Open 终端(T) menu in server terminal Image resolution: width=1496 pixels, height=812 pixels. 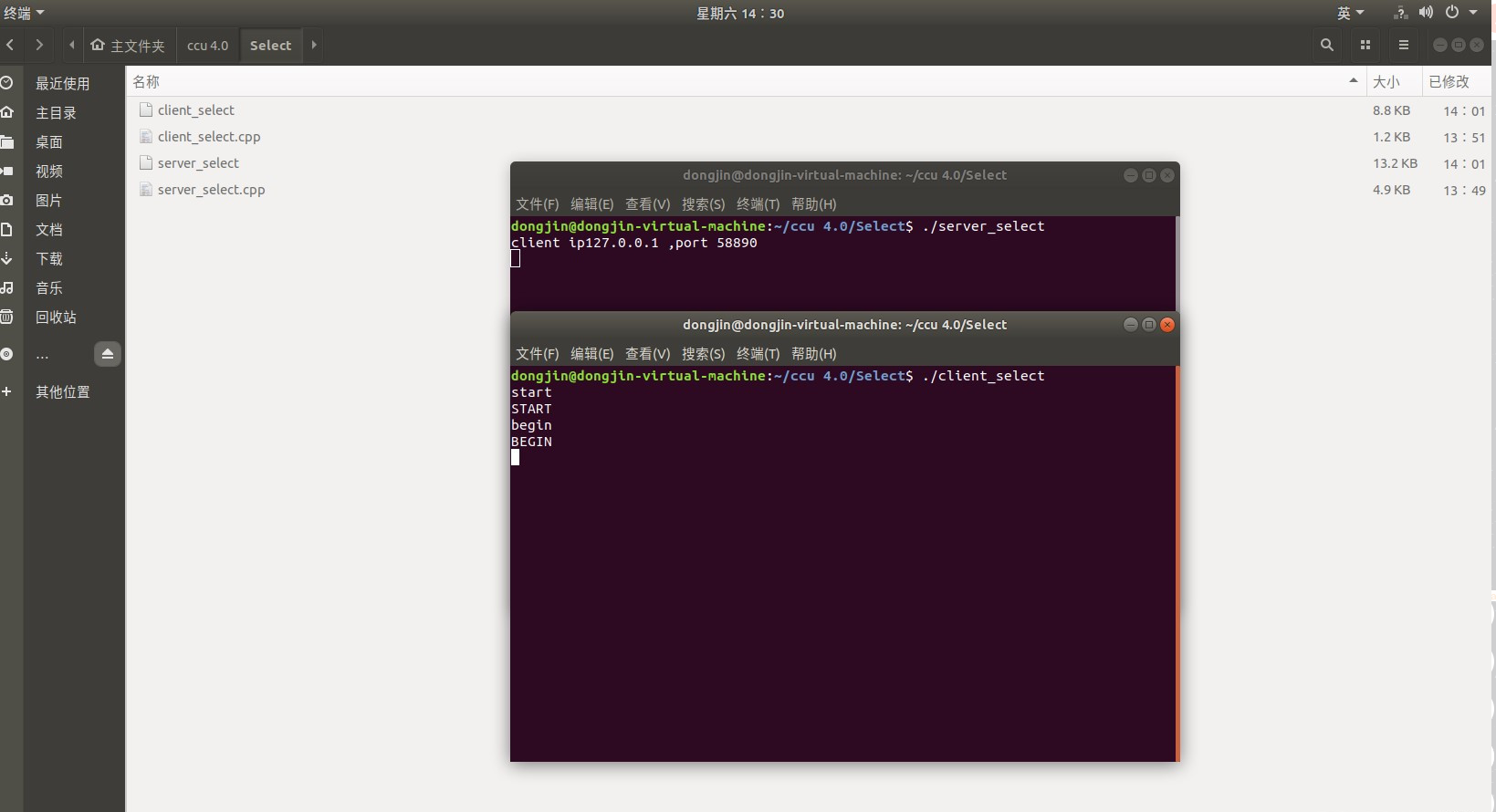(758, 204)
